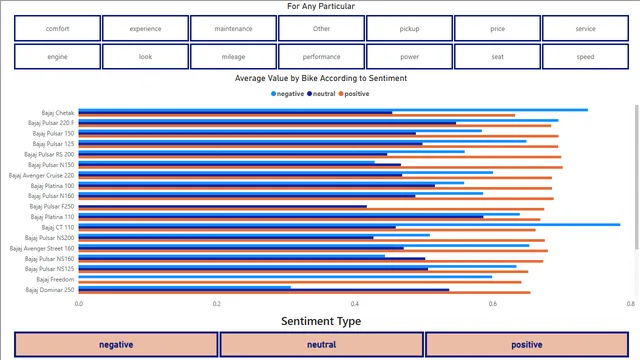The image size is (640, 360).
Task: Click the Bajaj Dominar 250 label
Action: tap(50, 290)
